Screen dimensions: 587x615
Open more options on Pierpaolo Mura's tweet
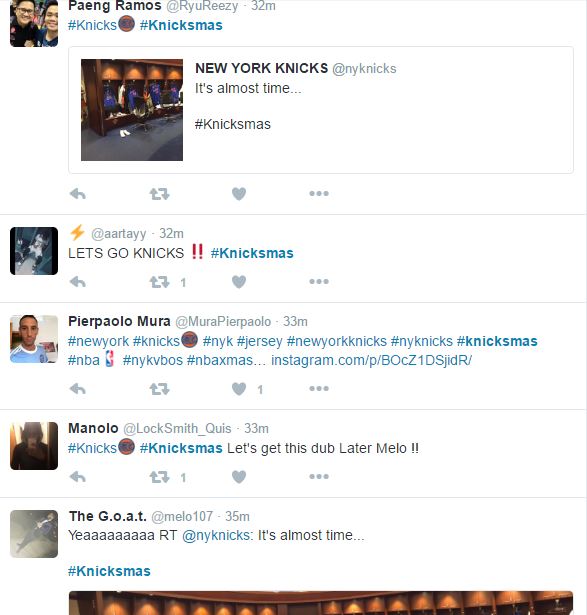coord(319,388)
